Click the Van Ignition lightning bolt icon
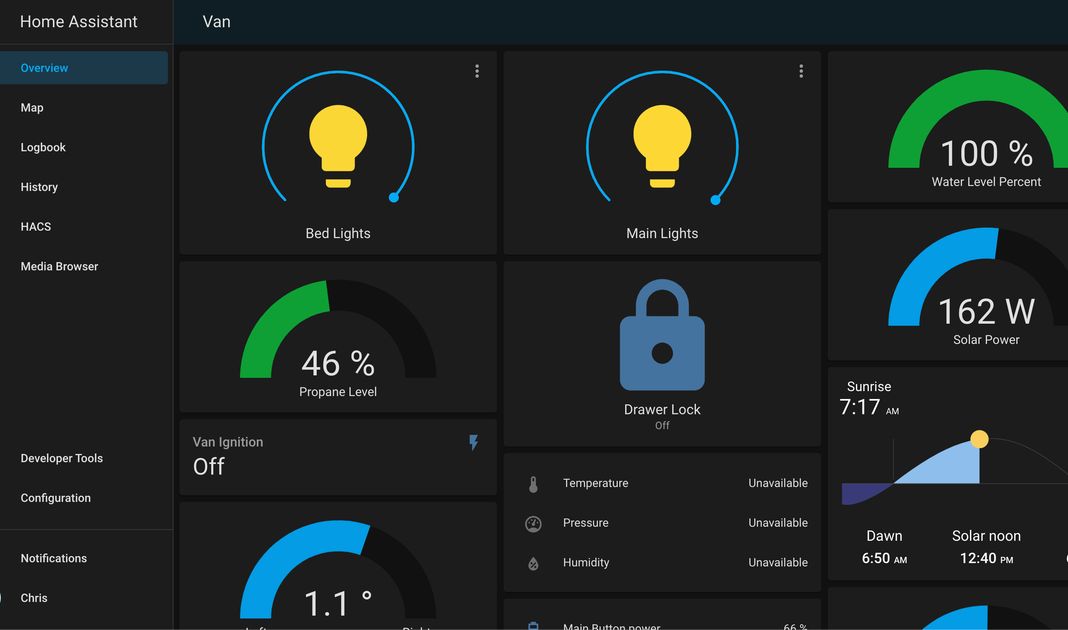 point(474,442)
